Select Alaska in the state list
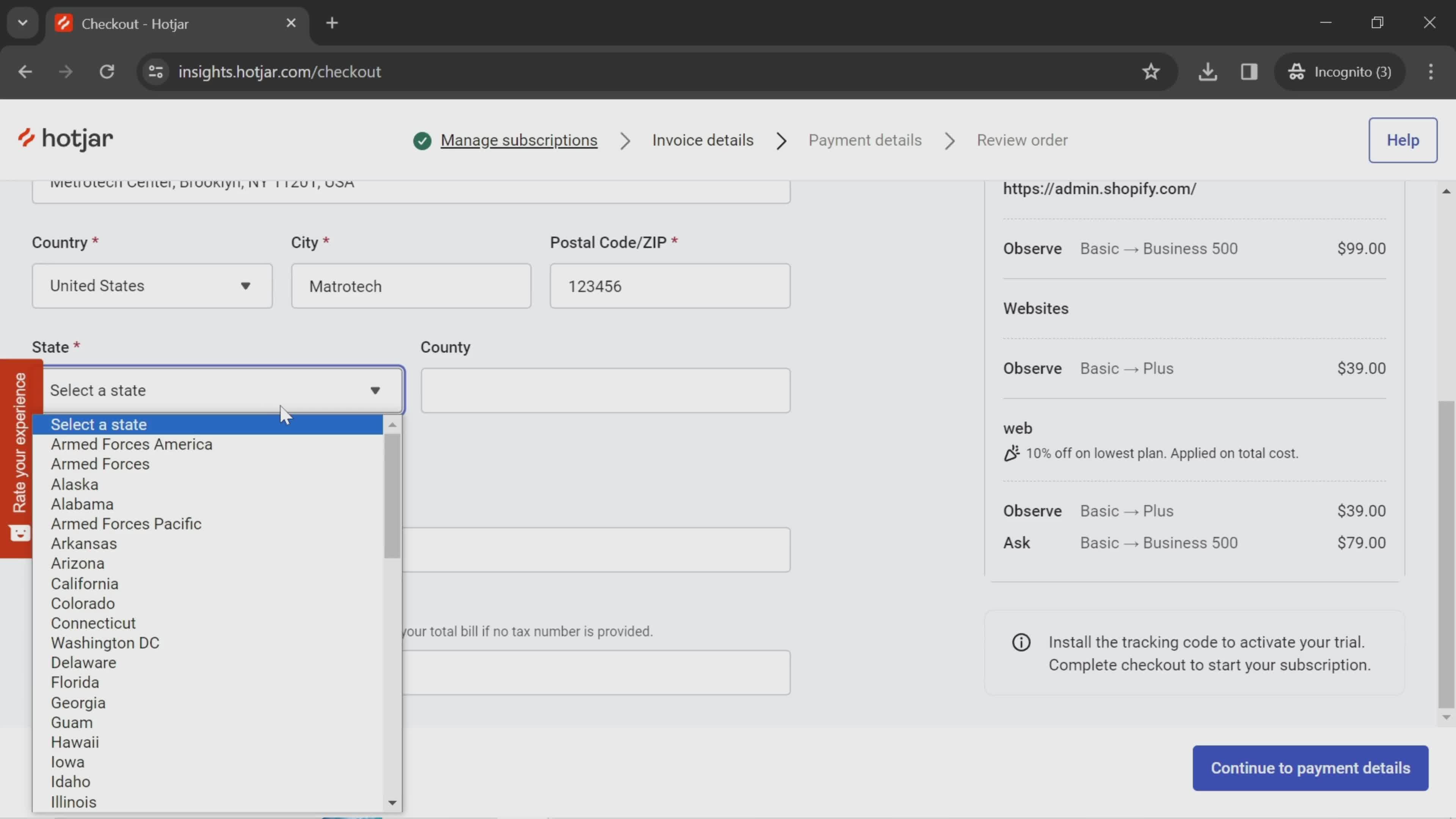 point(207,485)
